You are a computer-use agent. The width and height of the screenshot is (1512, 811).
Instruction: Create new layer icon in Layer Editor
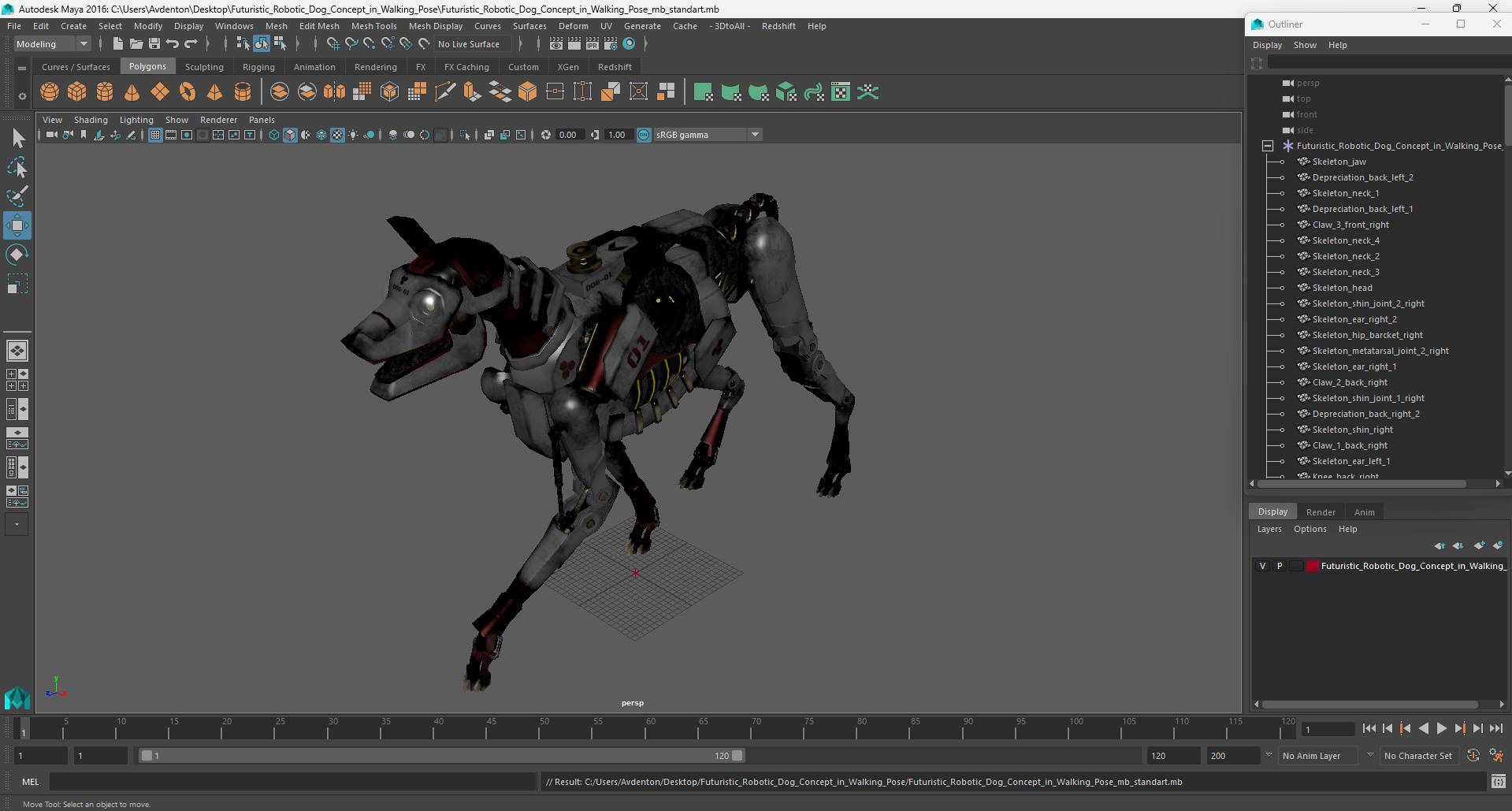click(1479, 545)
